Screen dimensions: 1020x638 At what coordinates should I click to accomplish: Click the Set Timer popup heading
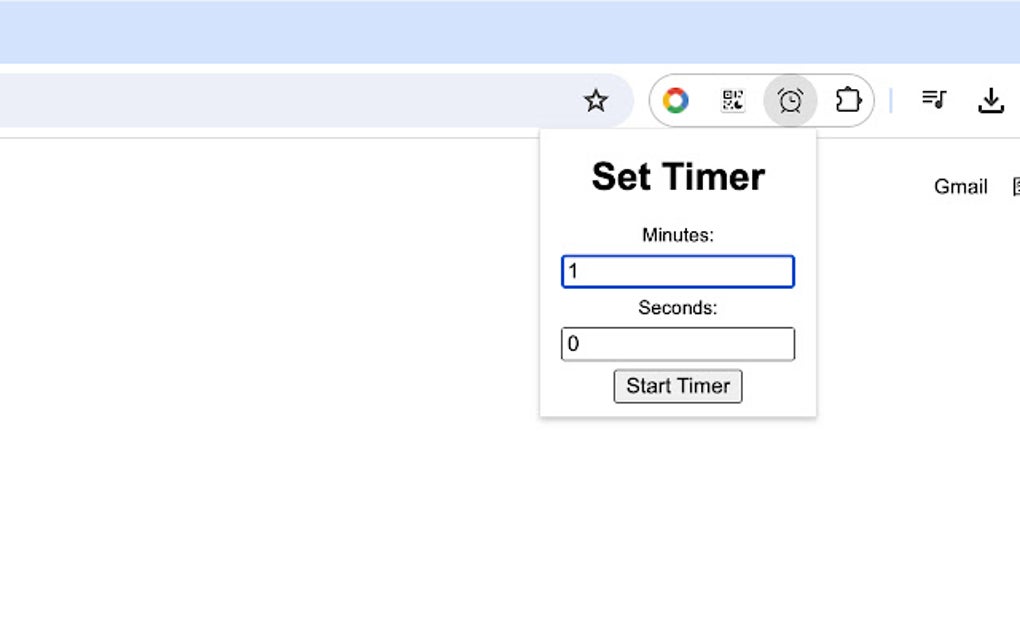pyautogui.click(x=678, y=176)
